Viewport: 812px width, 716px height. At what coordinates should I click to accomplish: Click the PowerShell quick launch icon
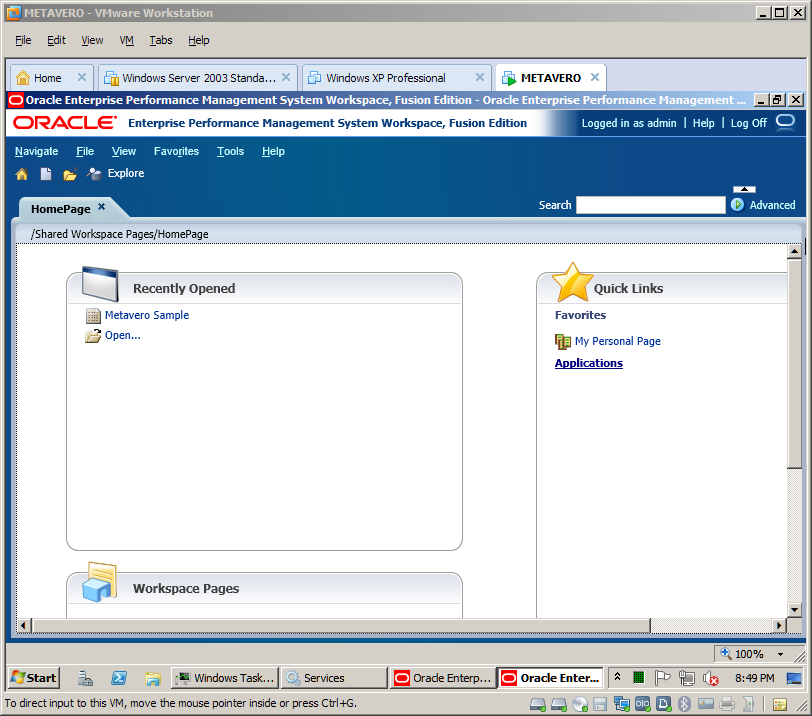[119, 678]
